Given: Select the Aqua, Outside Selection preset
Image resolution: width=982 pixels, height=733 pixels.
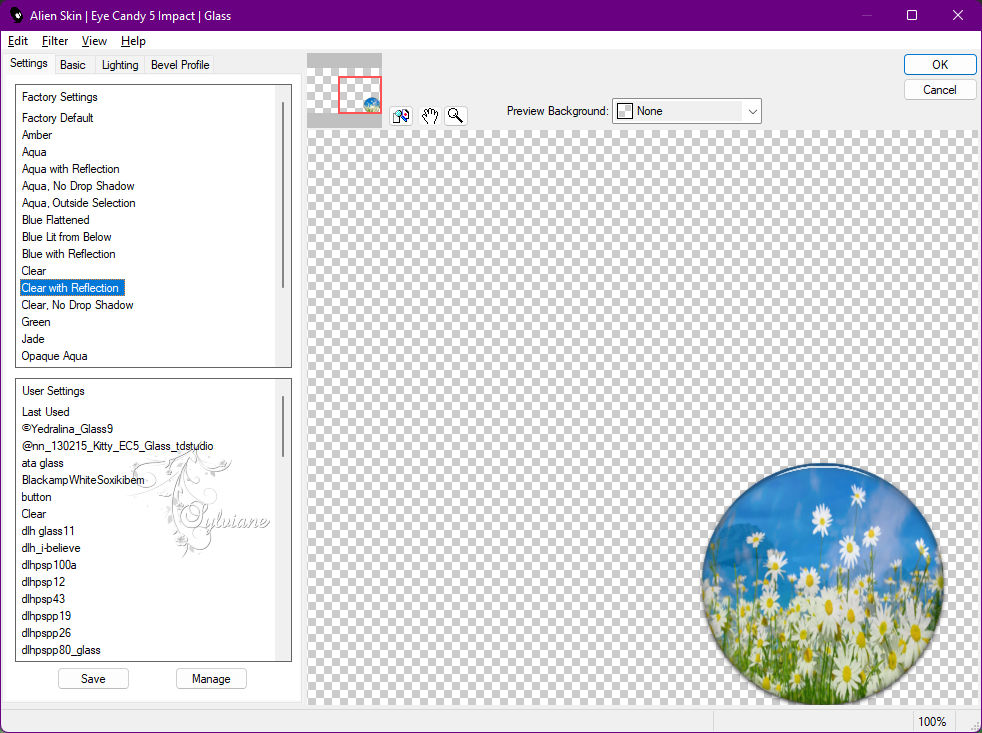Looking at the screenshot, I should (79, 202).
